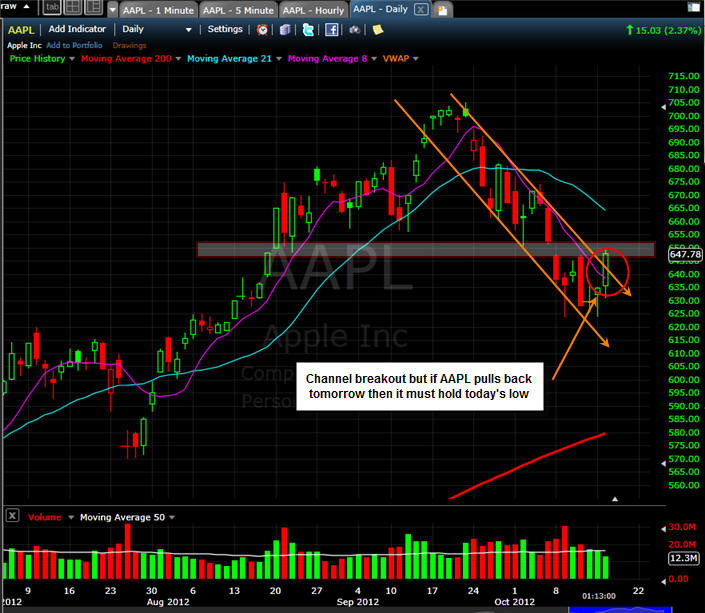This screenshot has height=613, width=705.
Task: Click the Aug 2012 date axis label
Action: (168, 602)
